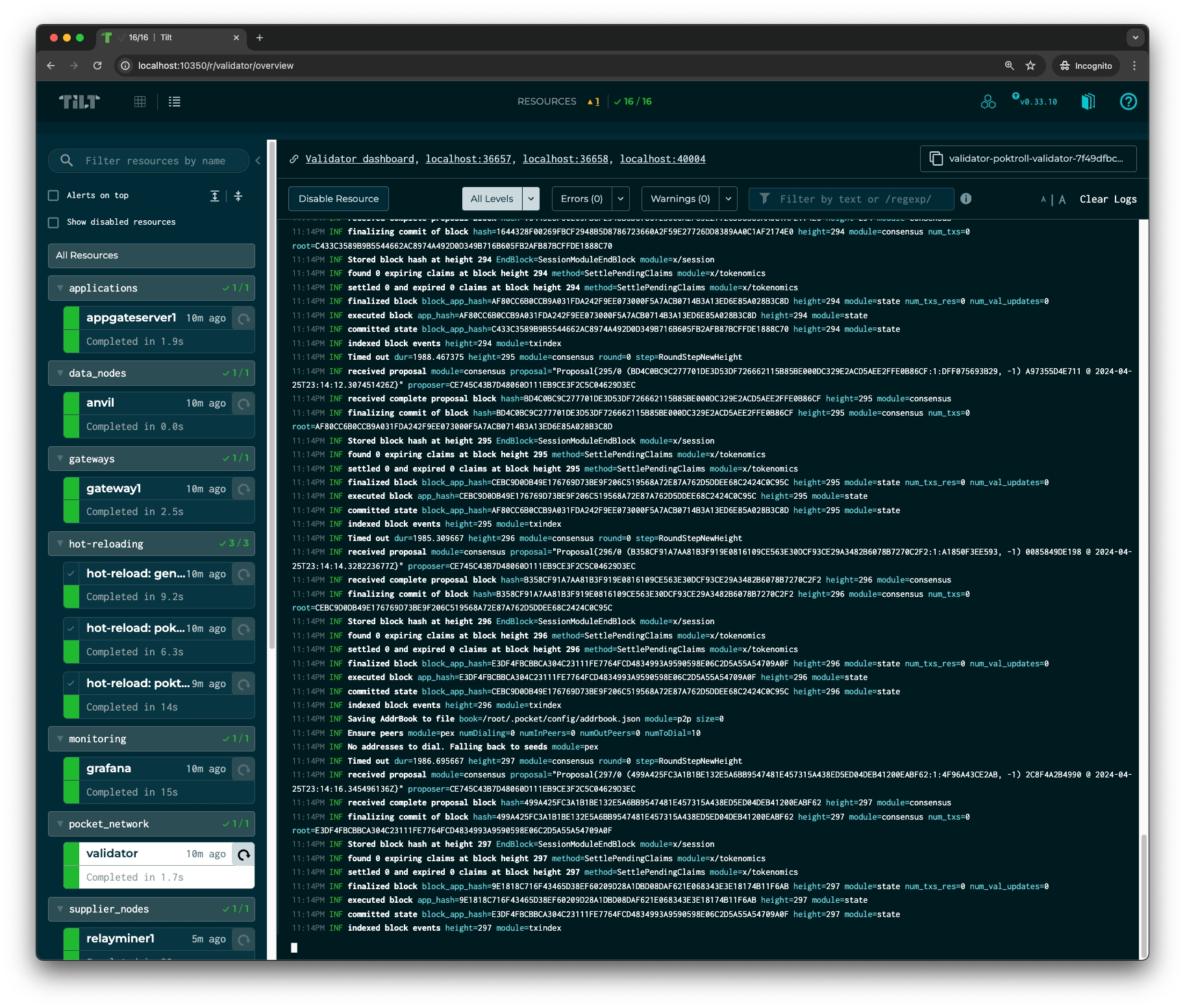Switch to the table grid view icon
Viewport: 1185px width, 1008px height.
click(140, 101)
